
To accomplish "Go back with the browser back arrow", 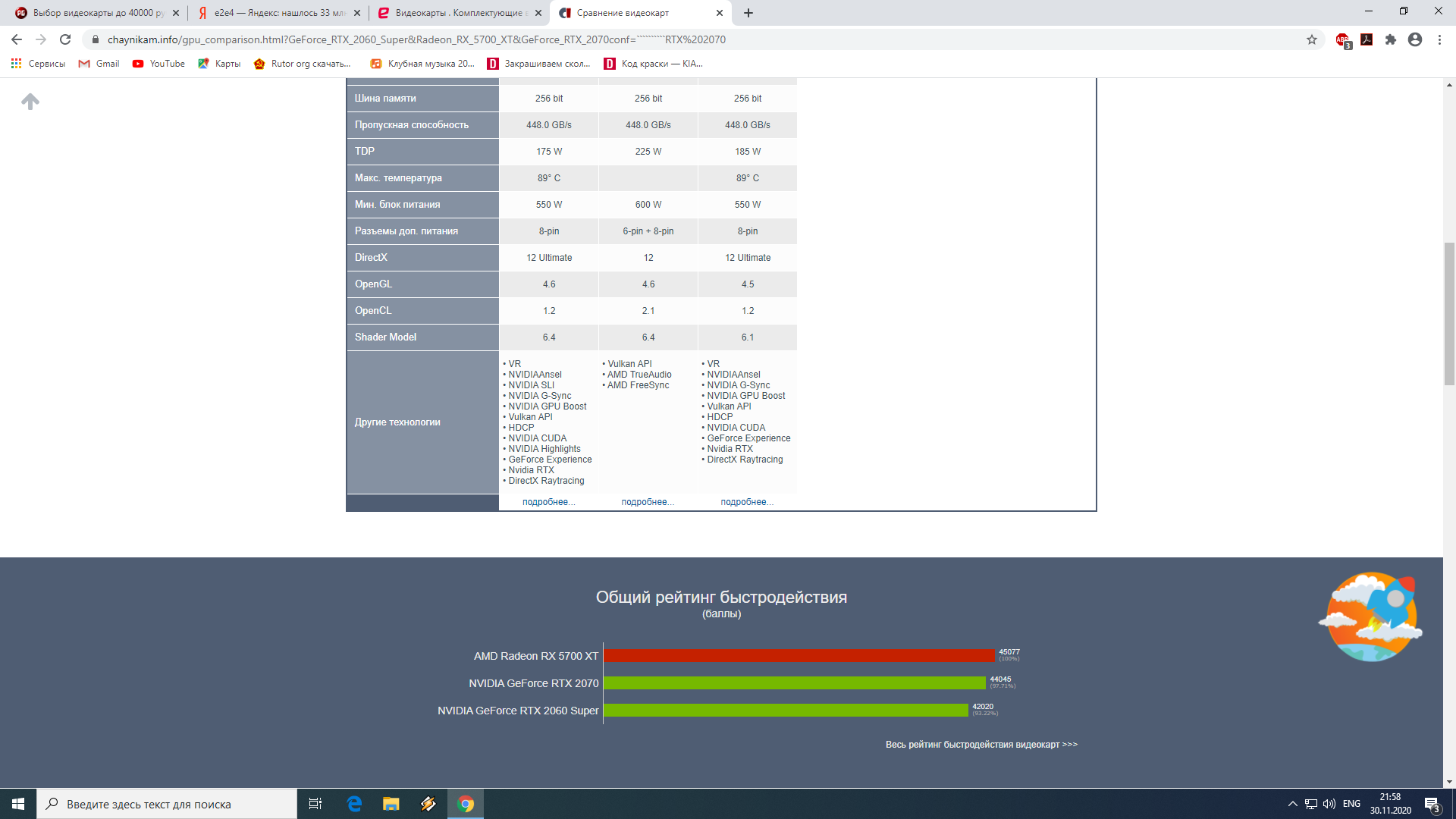I will (x=17, y=39).
